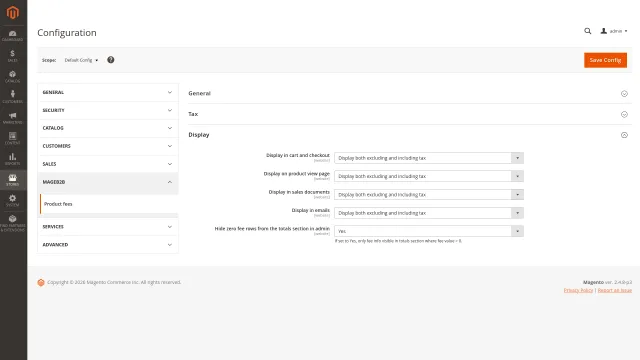Click the scope help question mark icon
The image size is (640, 360).
click(x=111, y=60)
